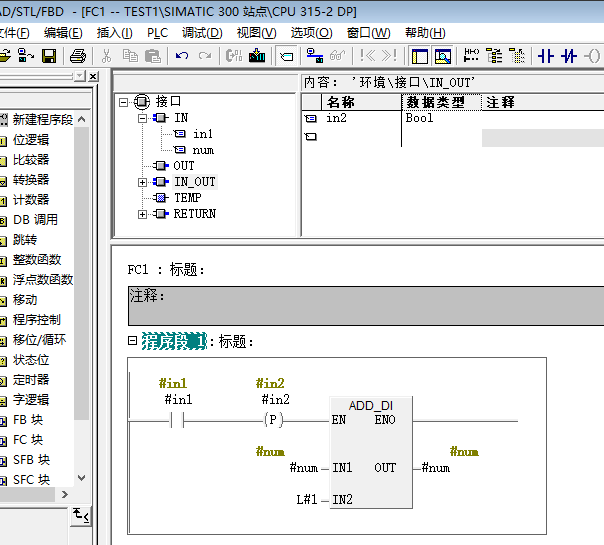Click the Cut scissors icon
Screen dimensions: 604x545
point(106,56)
